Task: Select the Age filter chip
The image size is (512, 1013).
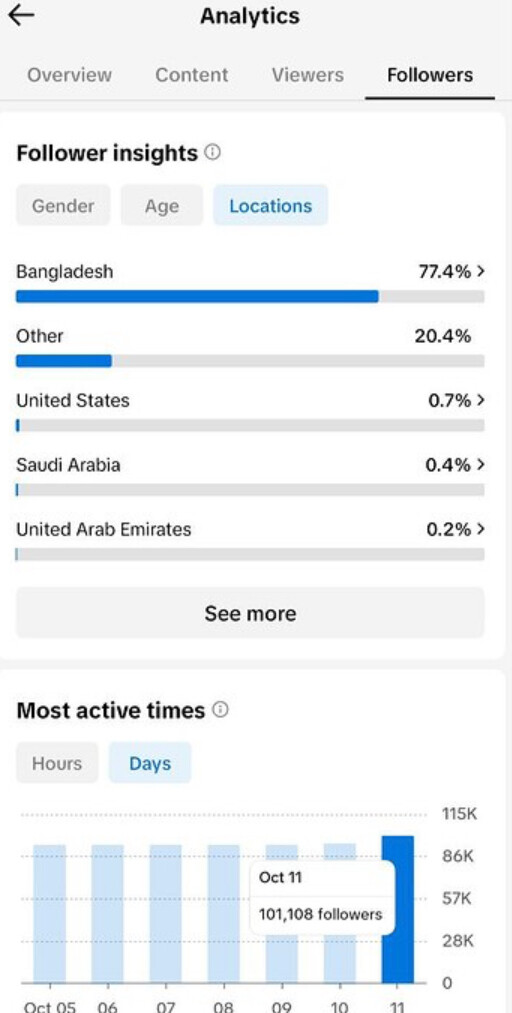Action: coord(161,205)
